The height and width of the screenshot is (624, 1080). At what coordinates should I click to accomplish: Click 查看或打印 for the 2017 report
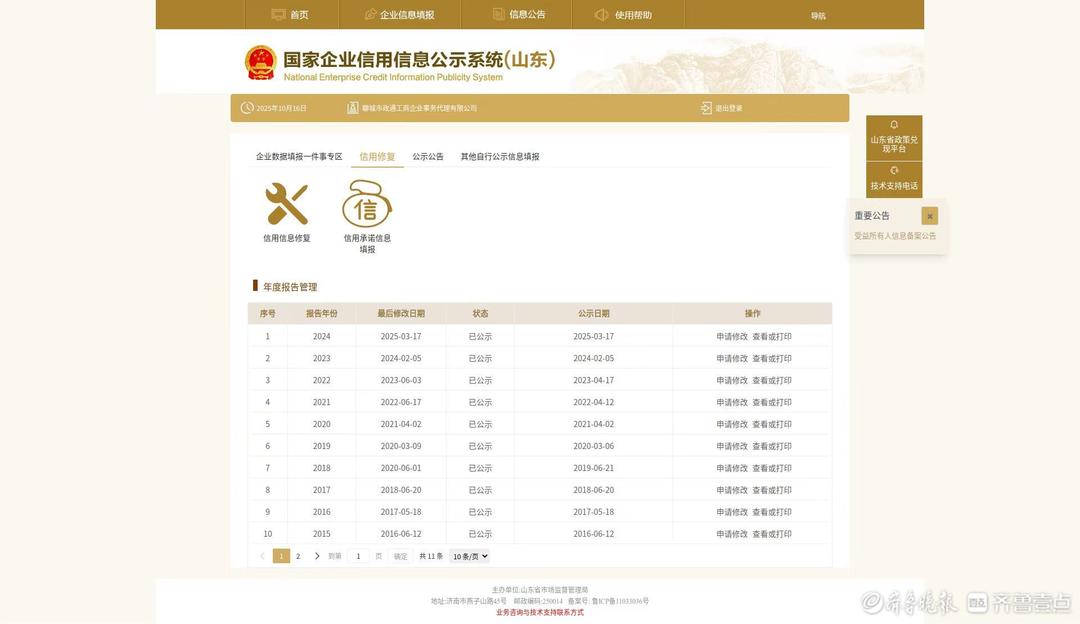pos(771,490)
